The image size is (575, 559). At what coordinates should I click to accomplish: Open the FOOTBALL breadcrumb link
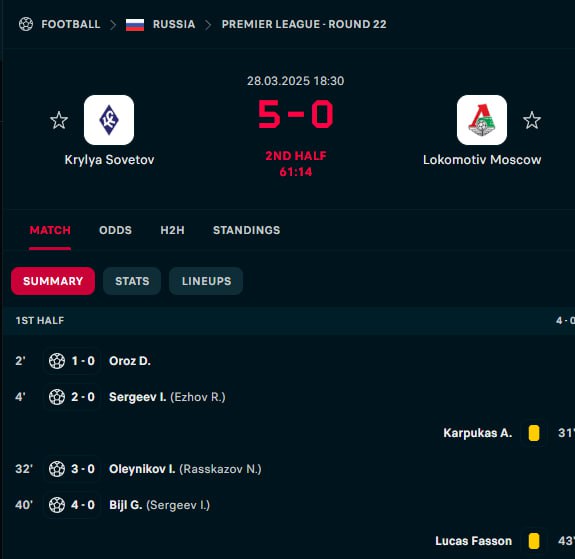point(71,24)
